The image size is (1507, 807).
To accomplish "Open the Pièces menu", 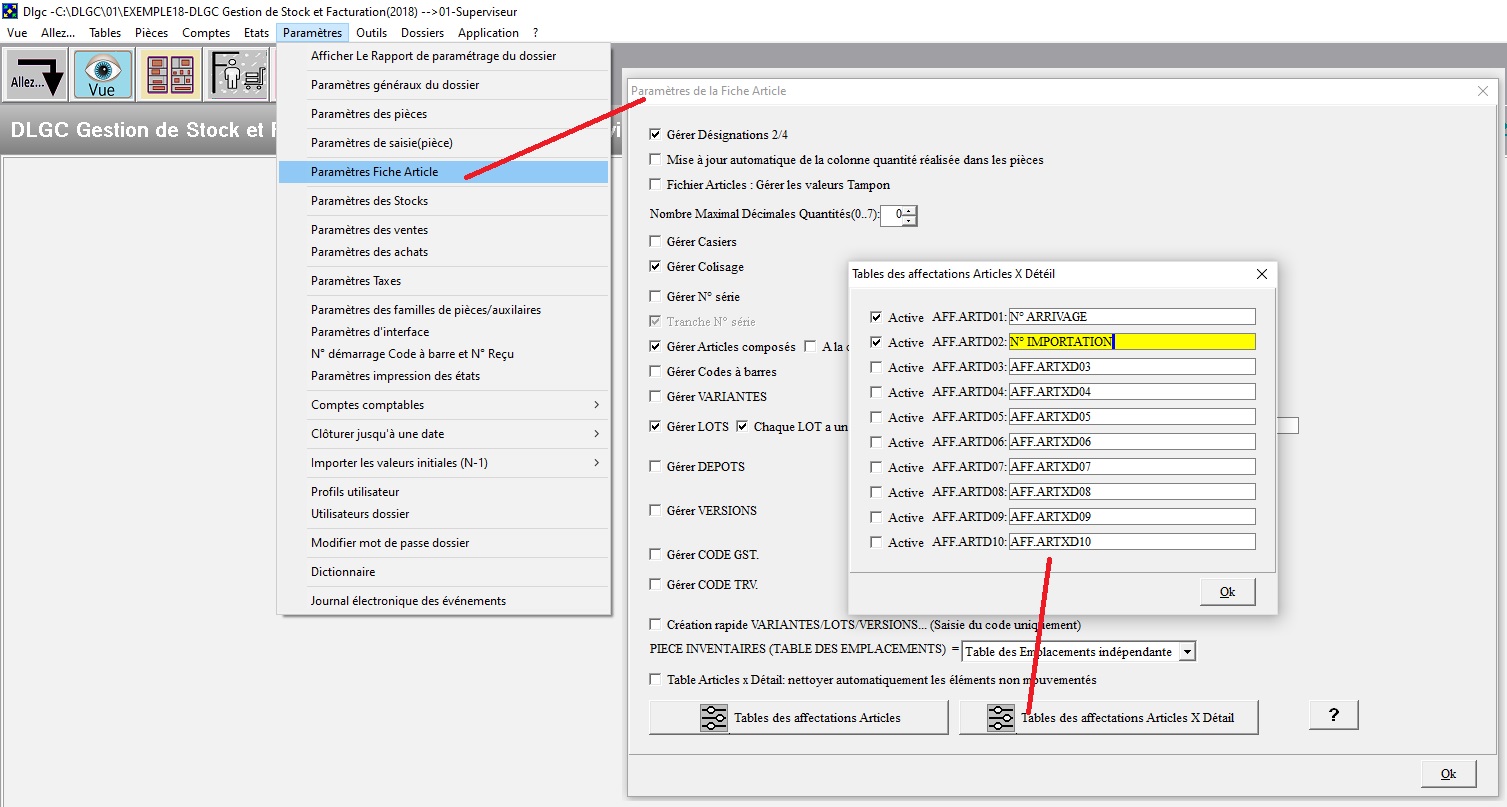I will click(x=152, y=33).
